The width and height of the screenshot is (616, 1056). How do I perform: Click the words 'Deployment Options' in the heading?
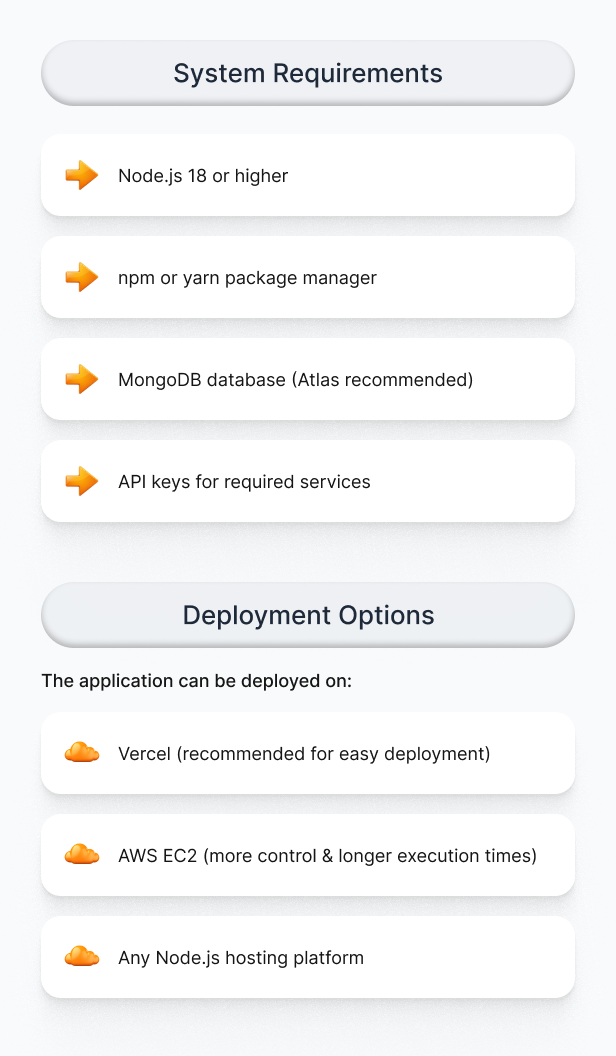click(308, 615)
